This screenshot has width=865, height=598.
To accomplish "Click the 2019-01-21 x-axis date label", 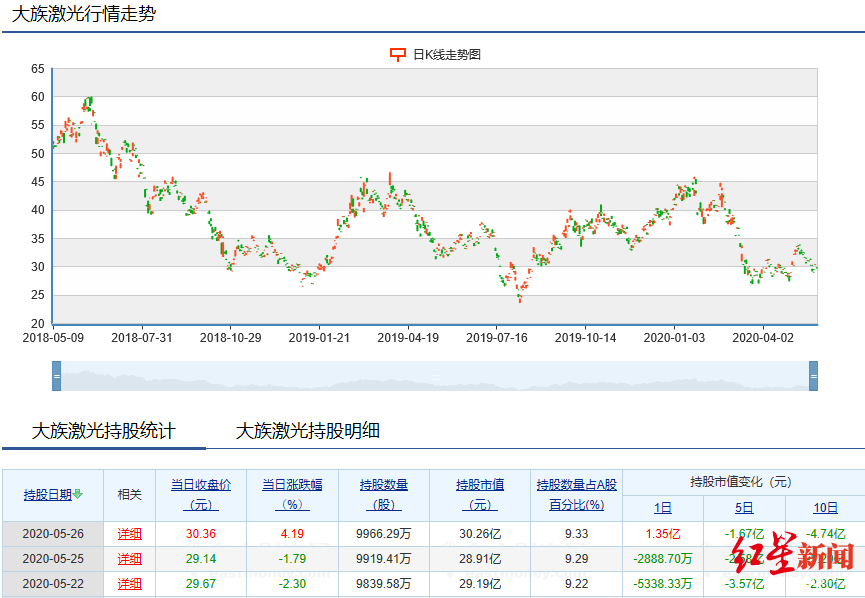I will (319, 338).
